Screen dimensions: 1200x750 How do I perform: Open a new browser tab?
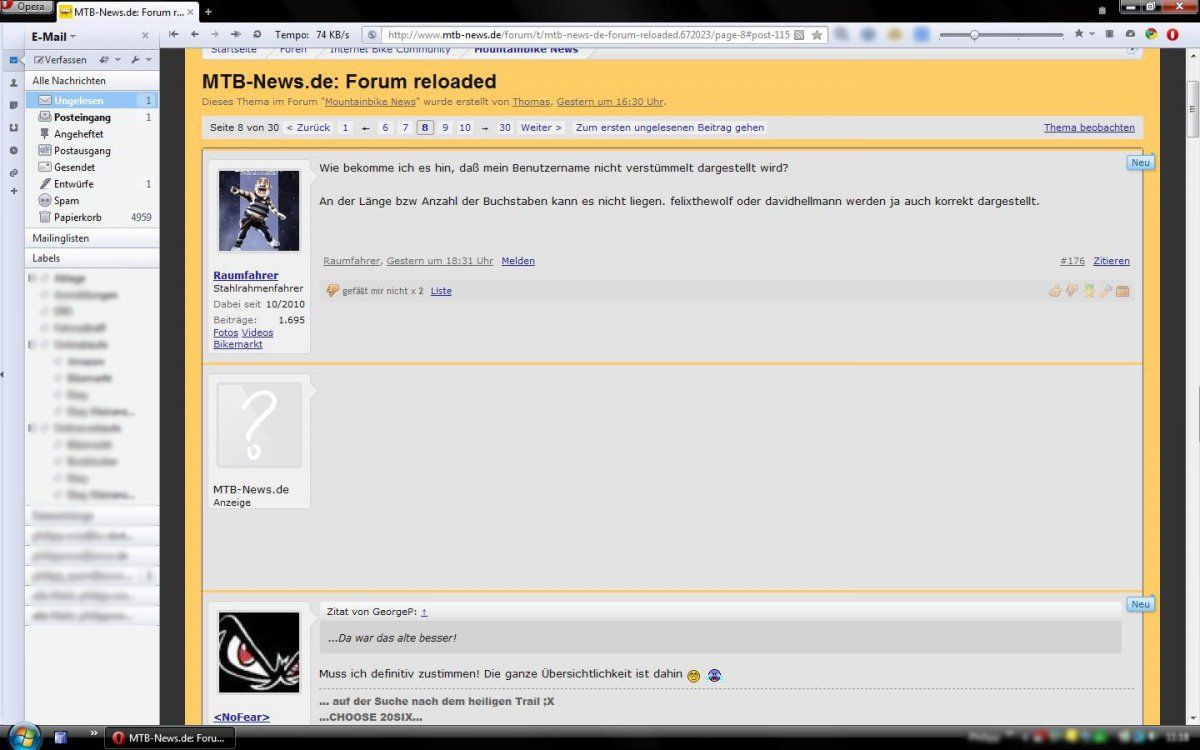click(x=208, y=12)
